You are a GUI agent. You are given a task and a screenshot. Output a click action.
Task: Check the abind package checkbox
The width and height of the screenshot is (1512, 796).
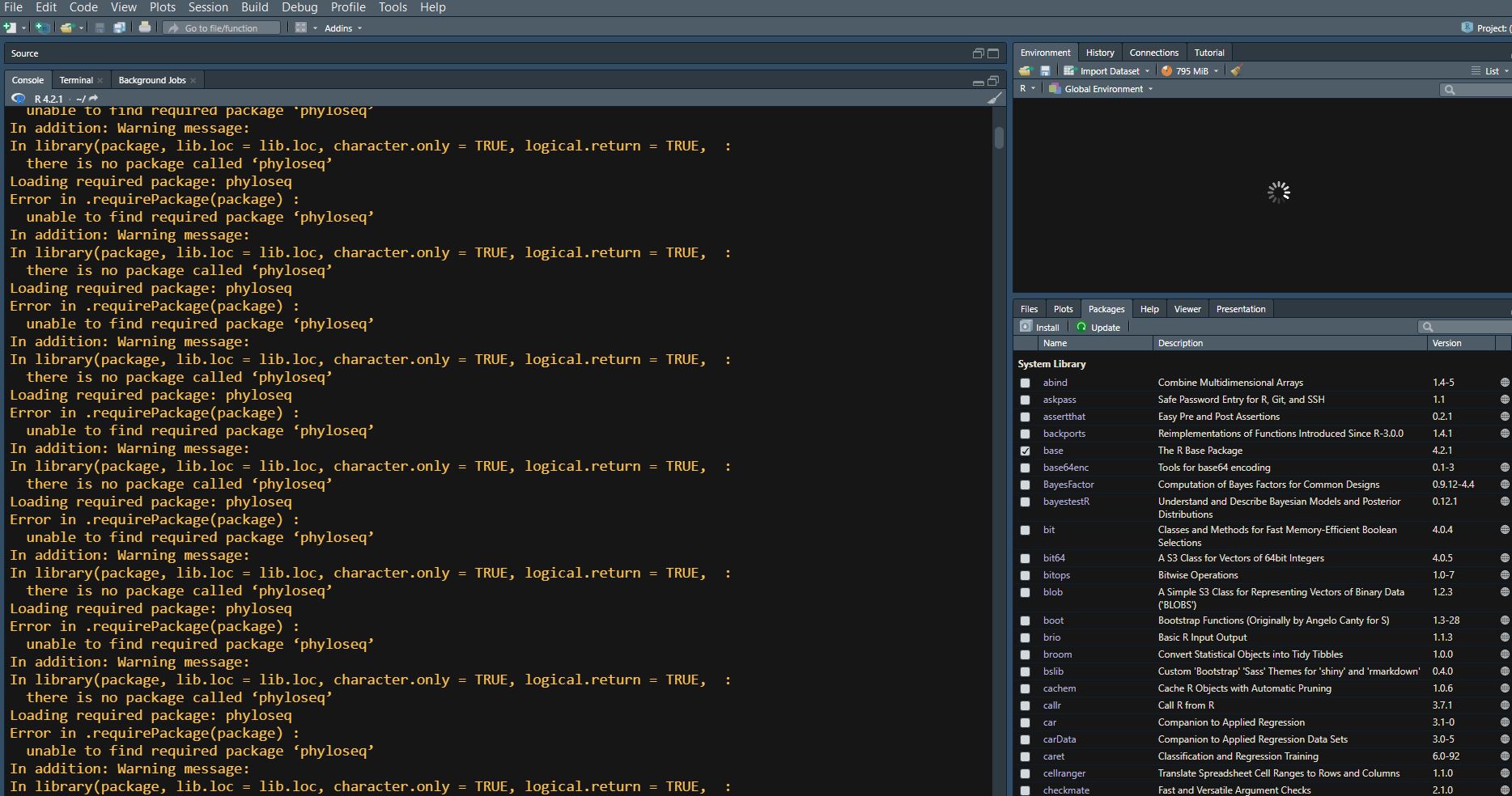point(1026,383)
